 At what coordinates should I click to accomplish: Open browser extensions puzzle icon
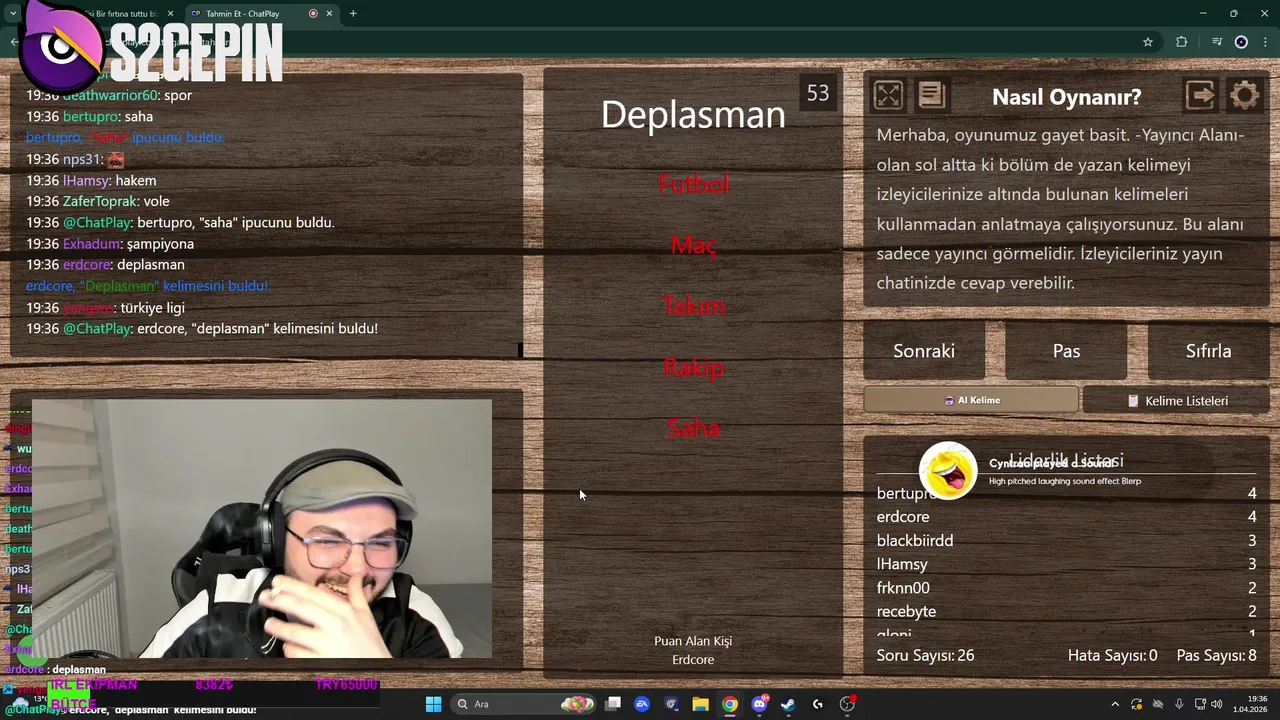[1182, 42]
